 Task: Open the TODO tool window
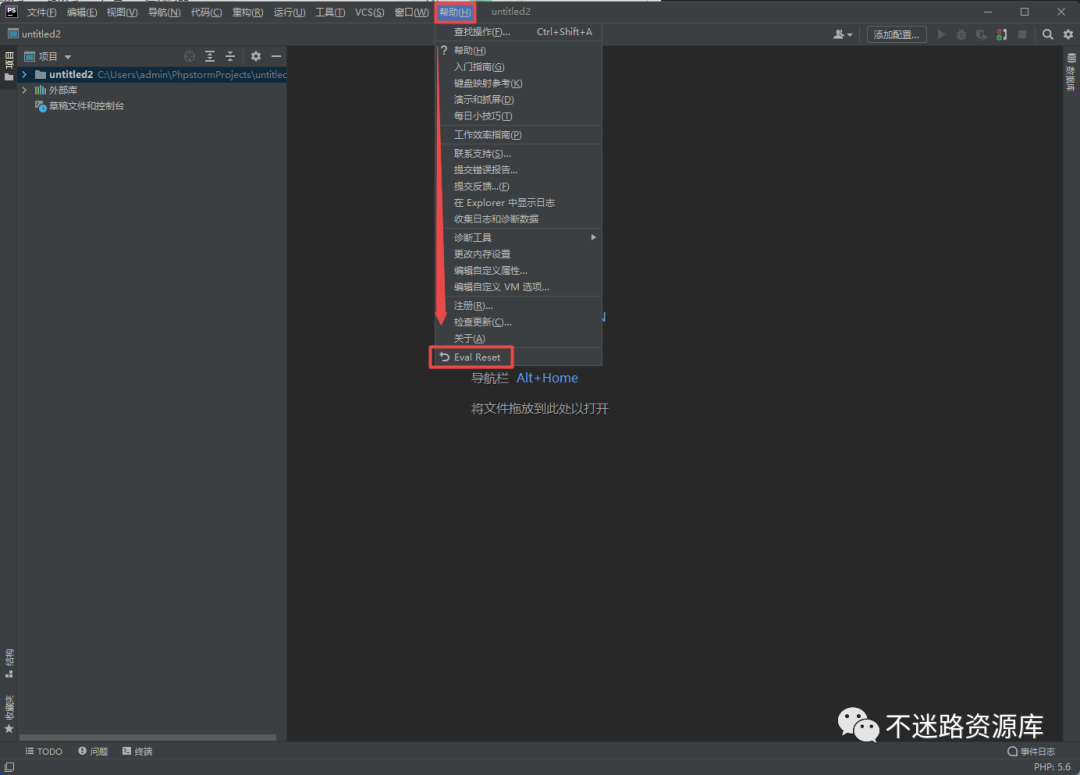(x=44, y=752)
